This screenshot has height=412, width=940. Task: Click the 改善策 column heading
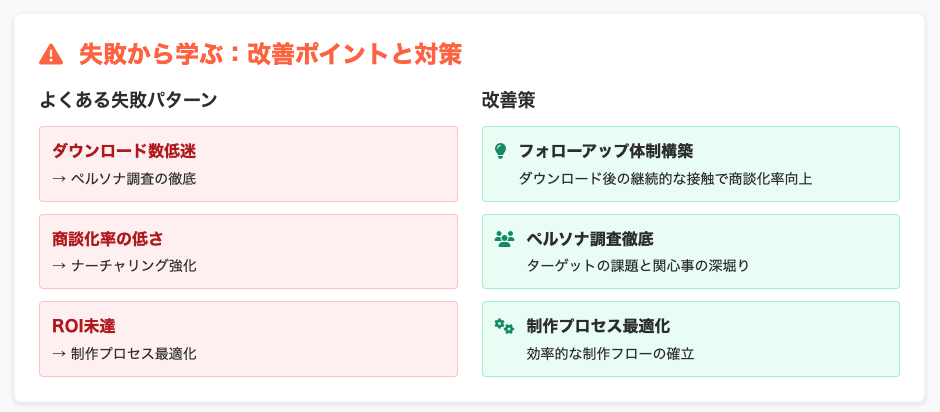[508, 100]
